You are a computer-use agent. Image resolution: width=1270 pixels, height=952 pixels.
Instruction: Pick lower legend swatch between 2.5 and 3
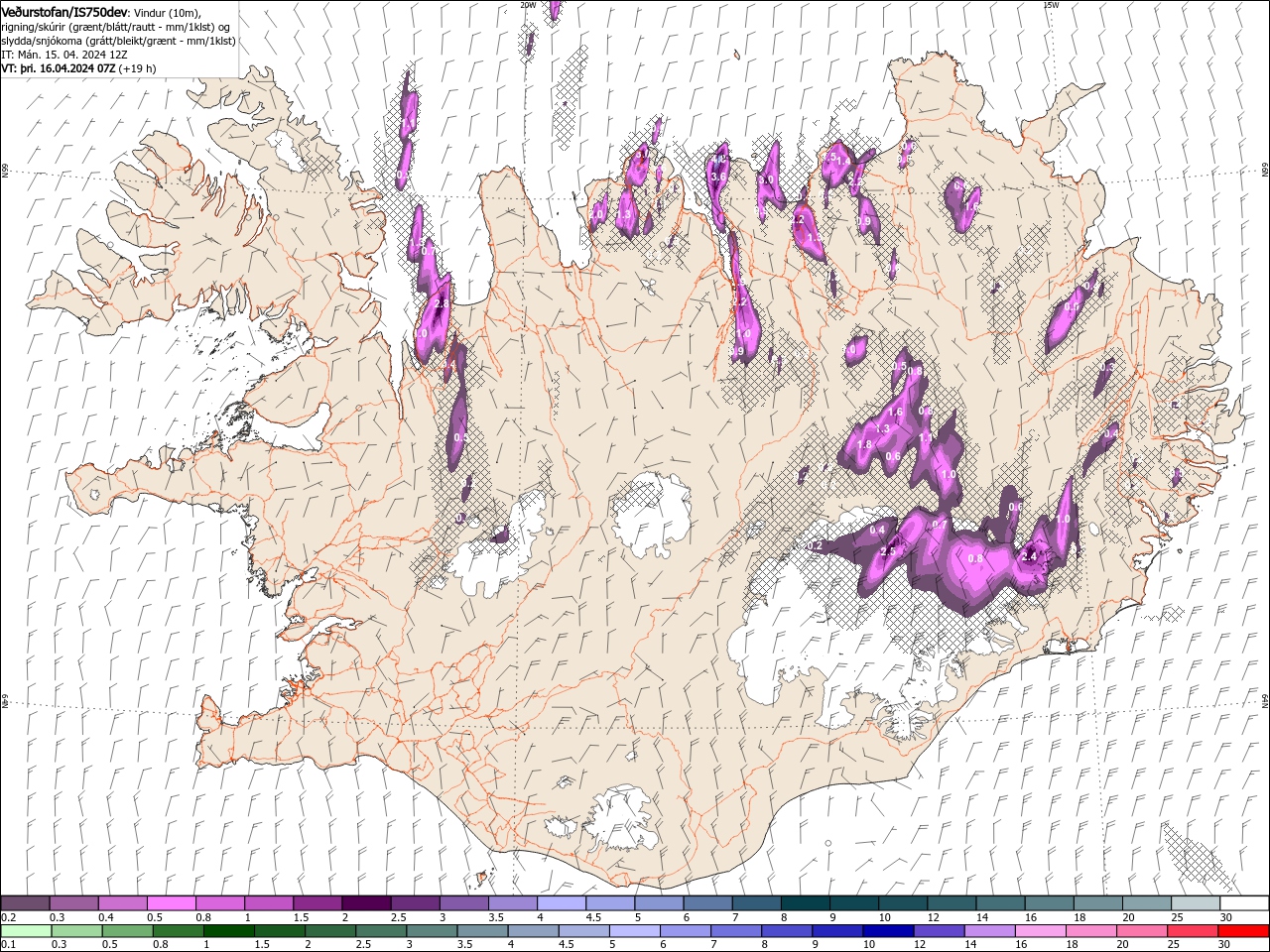point(381,931)
